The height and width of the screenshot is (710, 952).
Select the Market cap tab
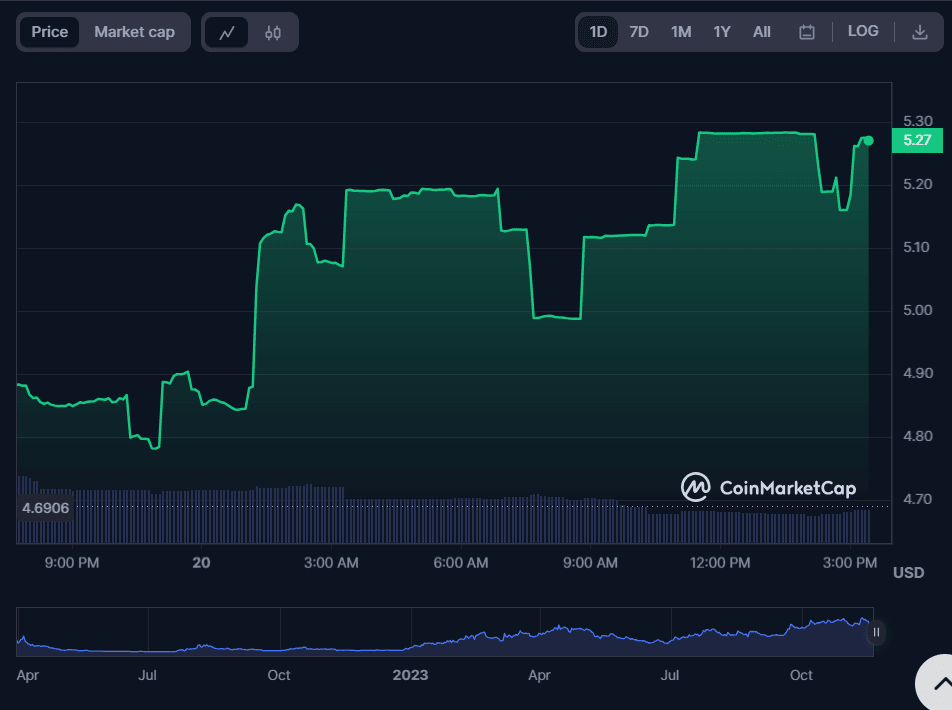(x=134, y=32)
